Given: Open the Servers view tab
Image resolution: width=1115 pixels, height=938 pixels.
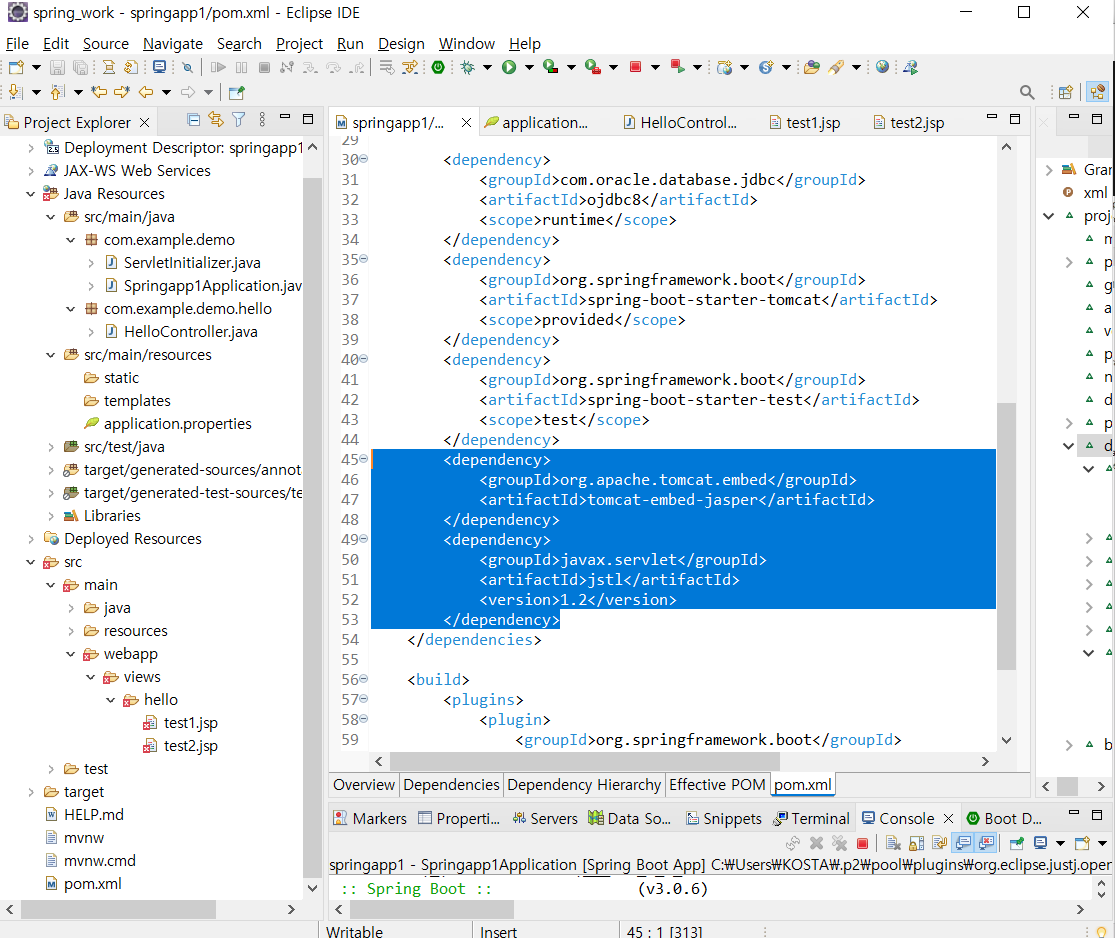Looking at the screenshot, I should point(545,819).
